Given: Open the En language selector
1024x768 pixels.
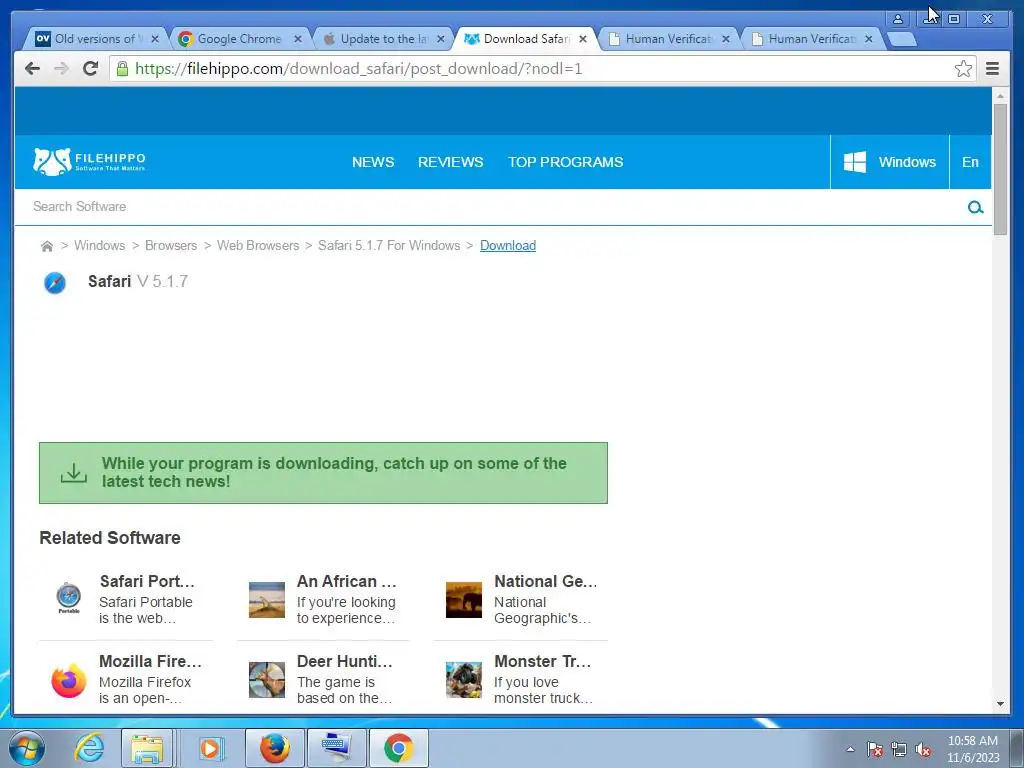Looking at the screenshot, I should point(970,162).
